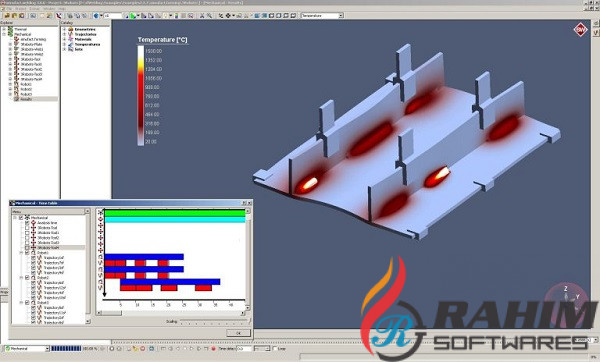This screenshot has width=600, height=362.
Task: Expand the Sets node in Catalog
Action: coord(64,49)
